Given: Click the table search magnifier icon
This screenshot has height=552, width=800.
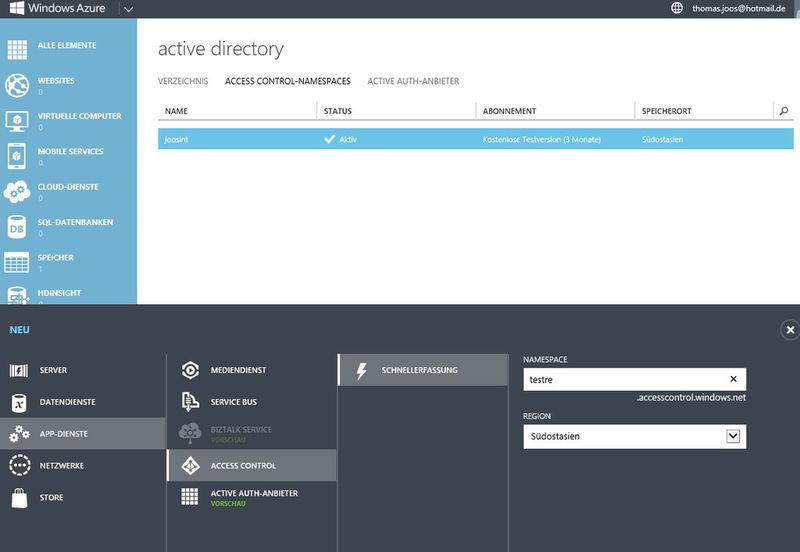Looking at the screenshot, I should pos(784,111).
